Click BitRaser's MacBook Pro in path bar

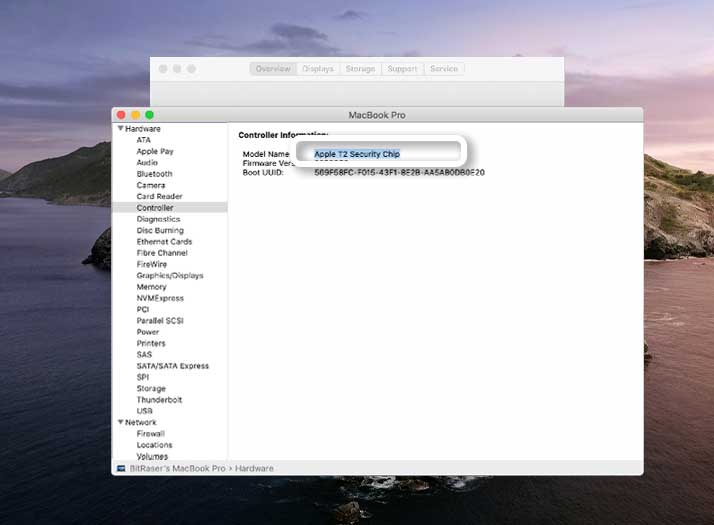click(178, 469)
